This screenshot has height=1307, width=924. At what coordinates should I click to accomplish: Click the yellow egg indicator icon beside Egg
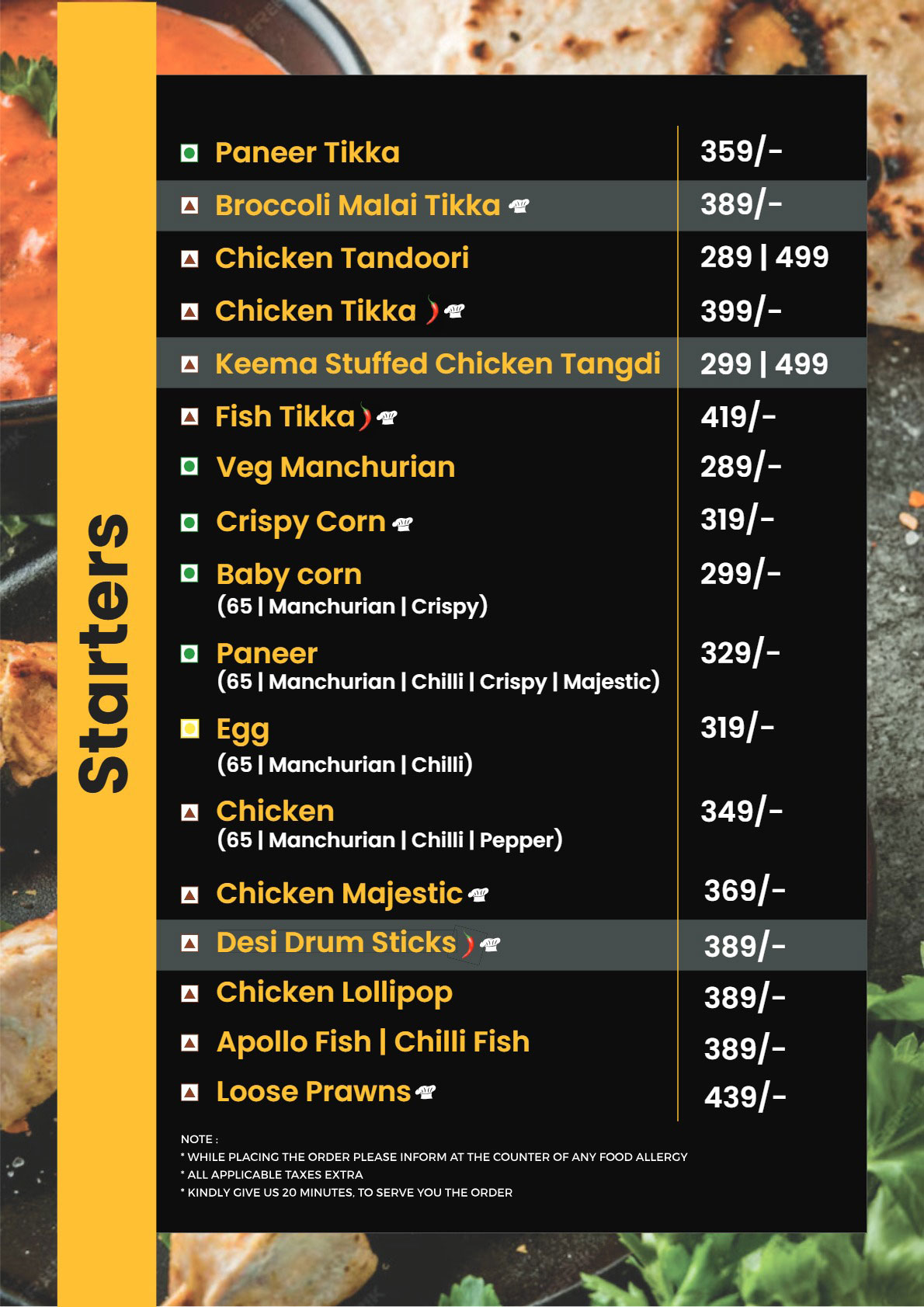(x=189, y=729)
